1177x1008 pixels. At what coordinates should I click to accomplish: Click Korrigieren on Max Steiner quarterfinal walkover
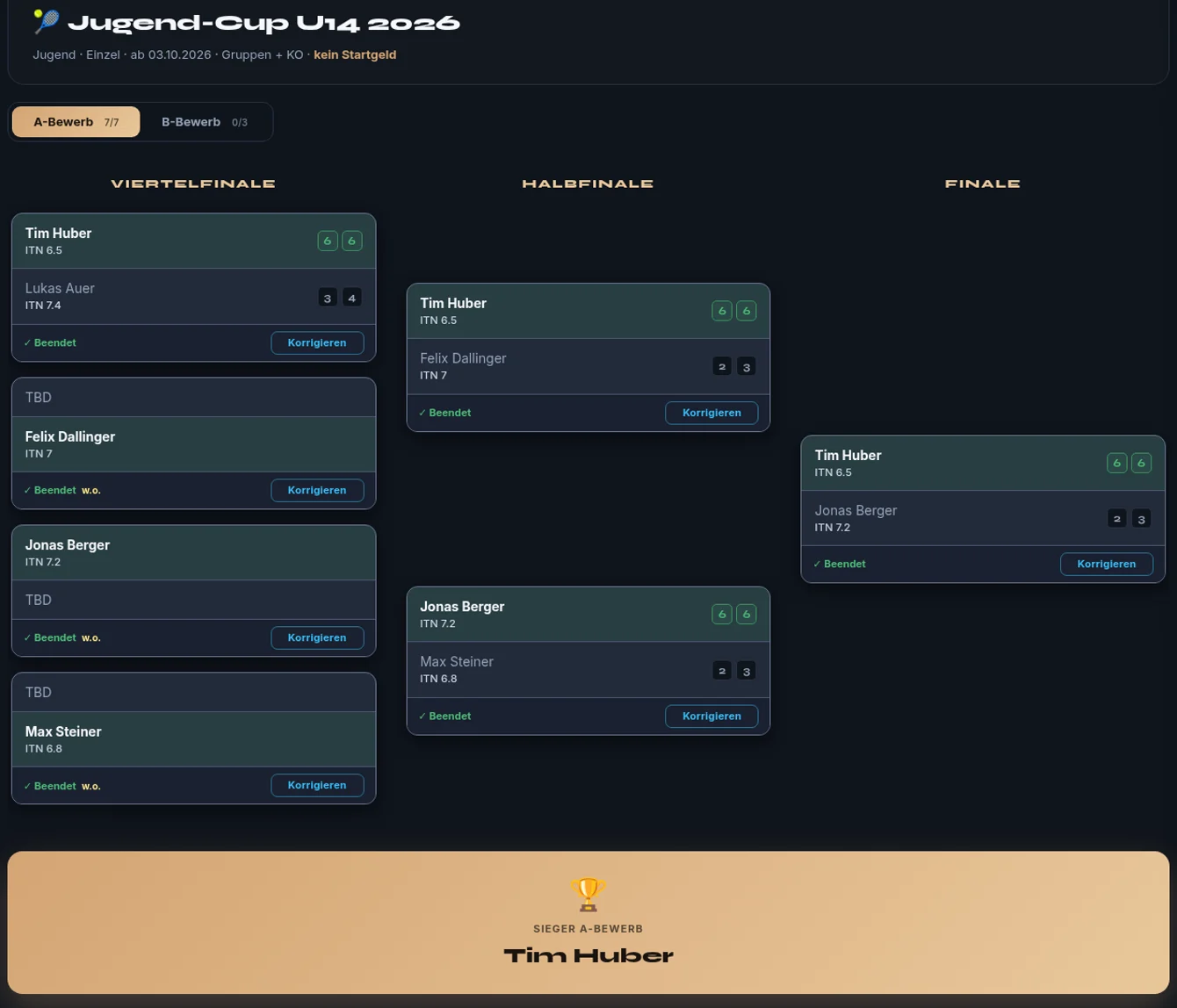click(x=317, y=785)
